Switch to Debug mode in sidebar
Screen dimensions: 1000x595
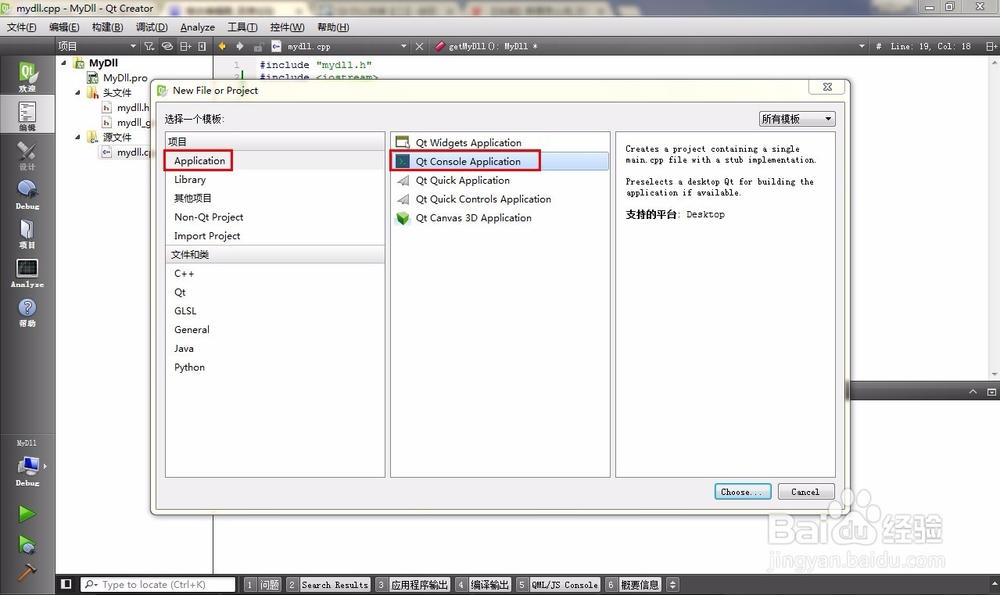click(x=27, y=195)
